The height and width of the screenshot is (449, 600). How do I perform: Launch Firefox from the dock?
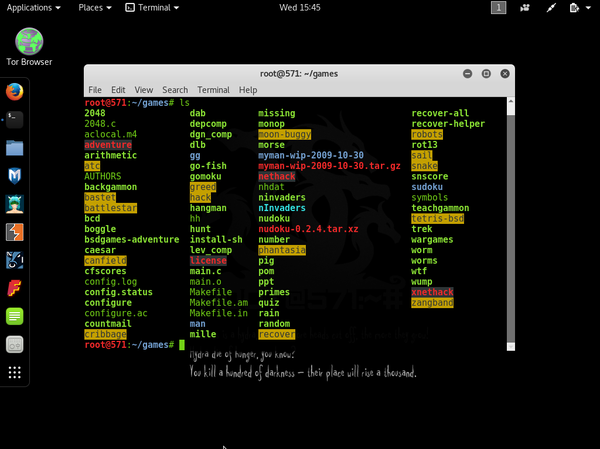coord(15,92)
